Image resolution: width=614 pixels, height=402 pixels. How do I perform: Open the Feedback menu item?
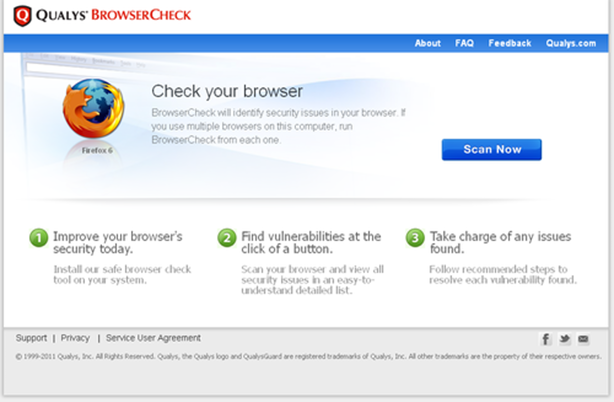tap(510, 43)
